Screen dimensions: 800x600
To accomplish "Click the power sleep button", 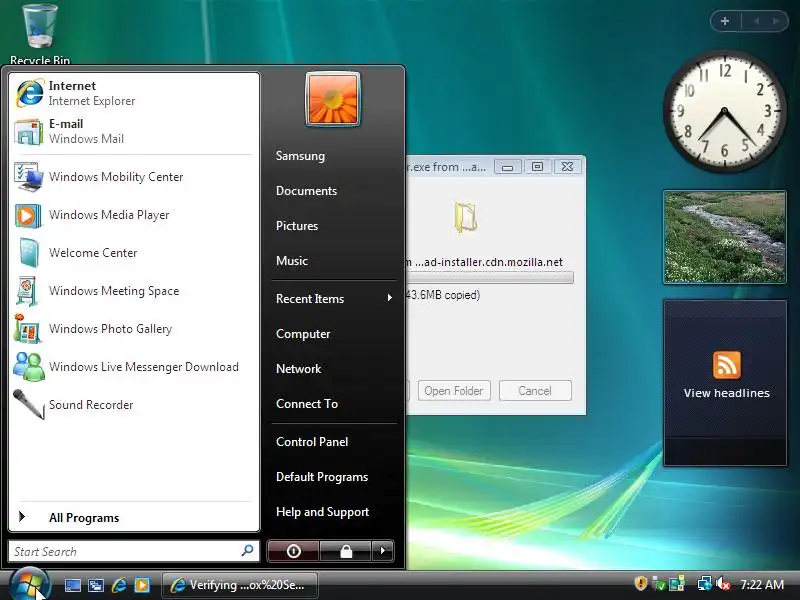I will point(293,551).
